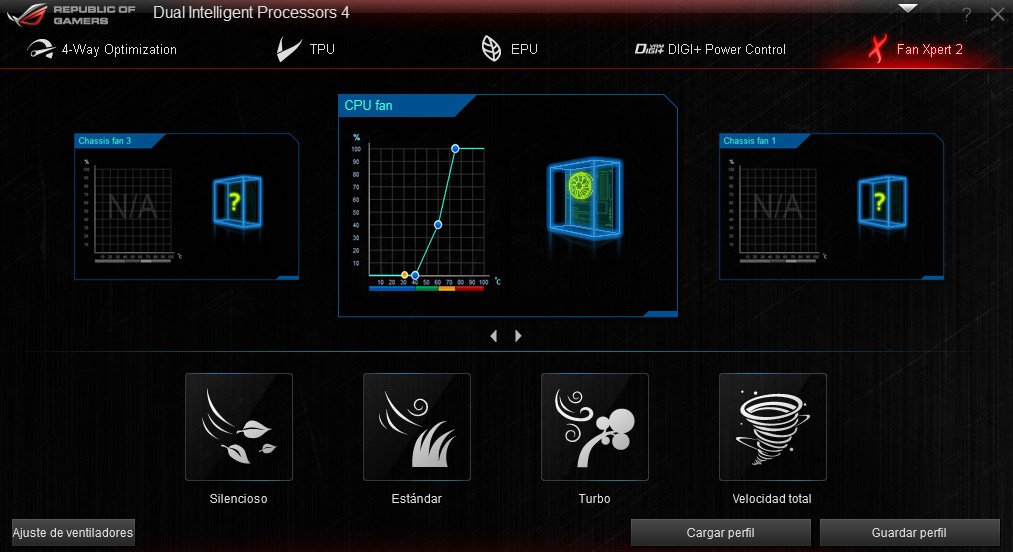
Task: Open the help question mark
Action: pos(966,14)
